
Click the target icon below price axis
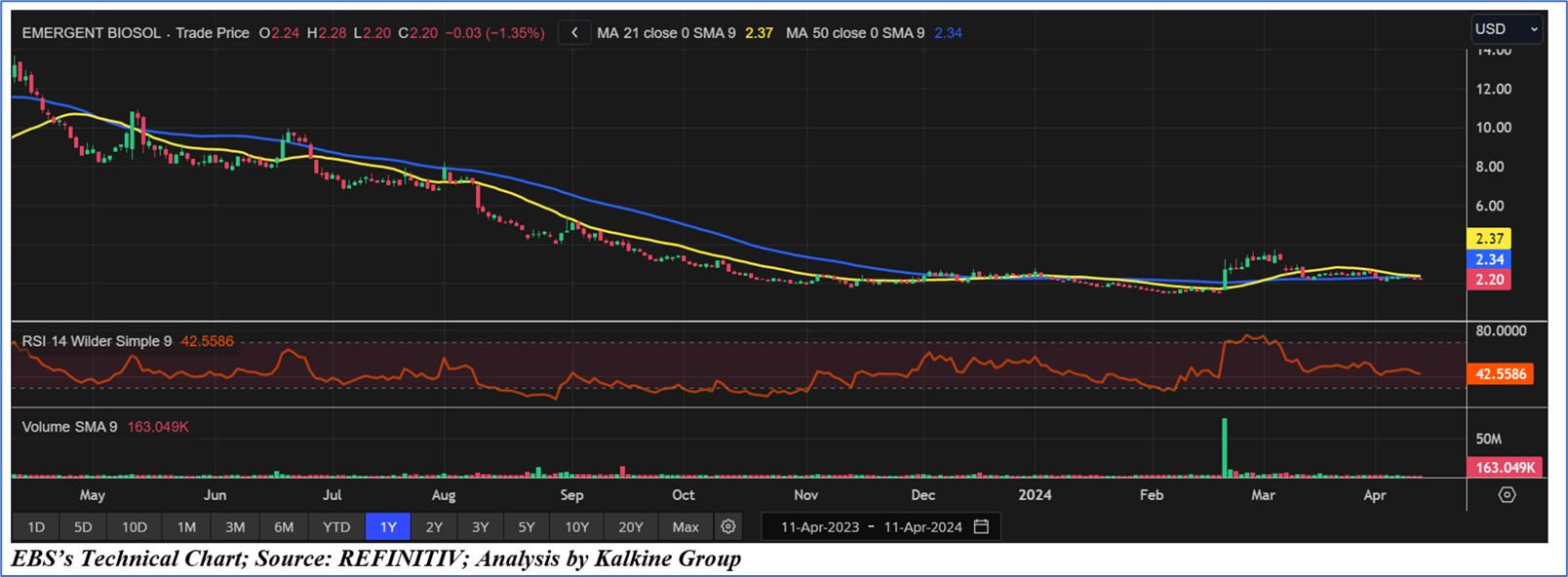[1507, 495]
